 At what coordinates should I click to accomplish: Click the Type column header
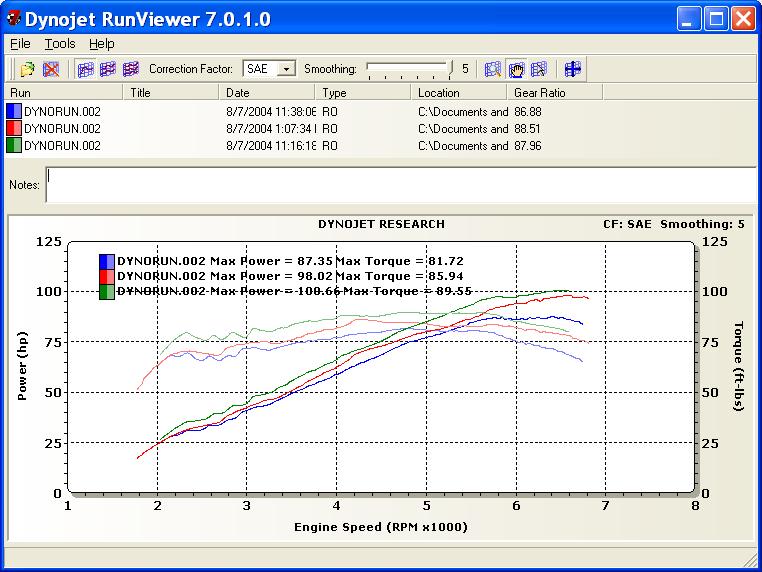(x=363, y=92)
